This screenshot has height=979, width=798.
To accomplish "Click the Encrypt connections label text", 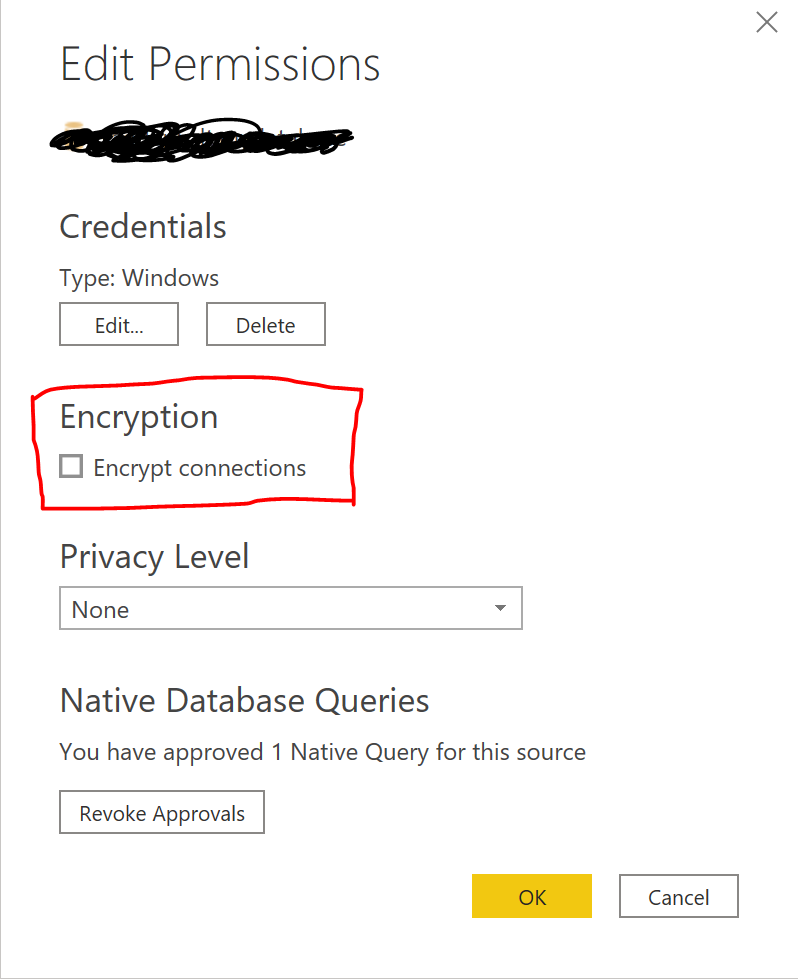I will tap(200, 468).
